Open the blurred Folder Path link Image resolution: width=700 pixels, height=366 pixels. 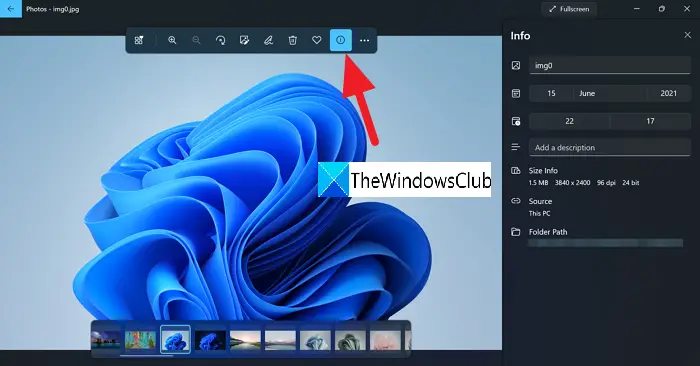pyautogui.click(x=605, y=243)
